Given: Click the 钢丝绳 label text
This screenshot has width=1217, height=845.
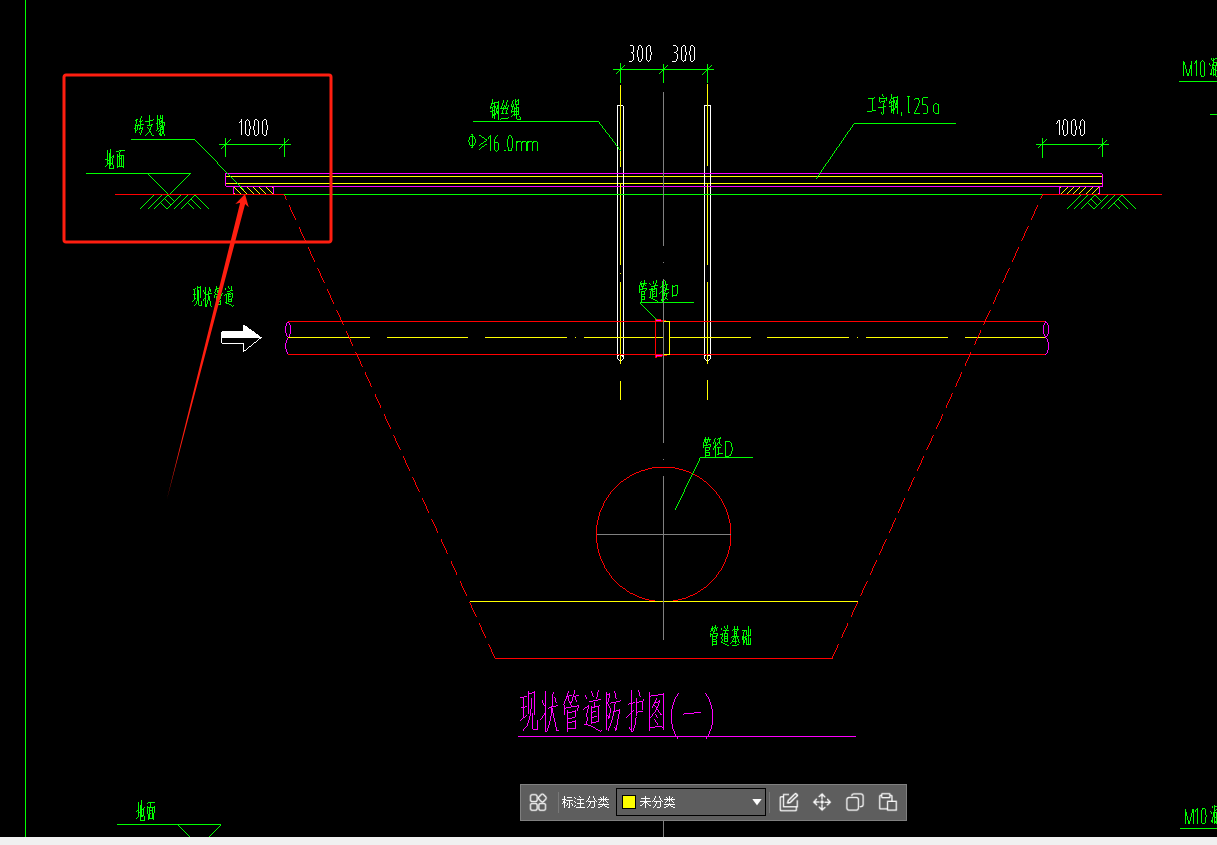Looking at the screenshot, I should pos(505,108).
